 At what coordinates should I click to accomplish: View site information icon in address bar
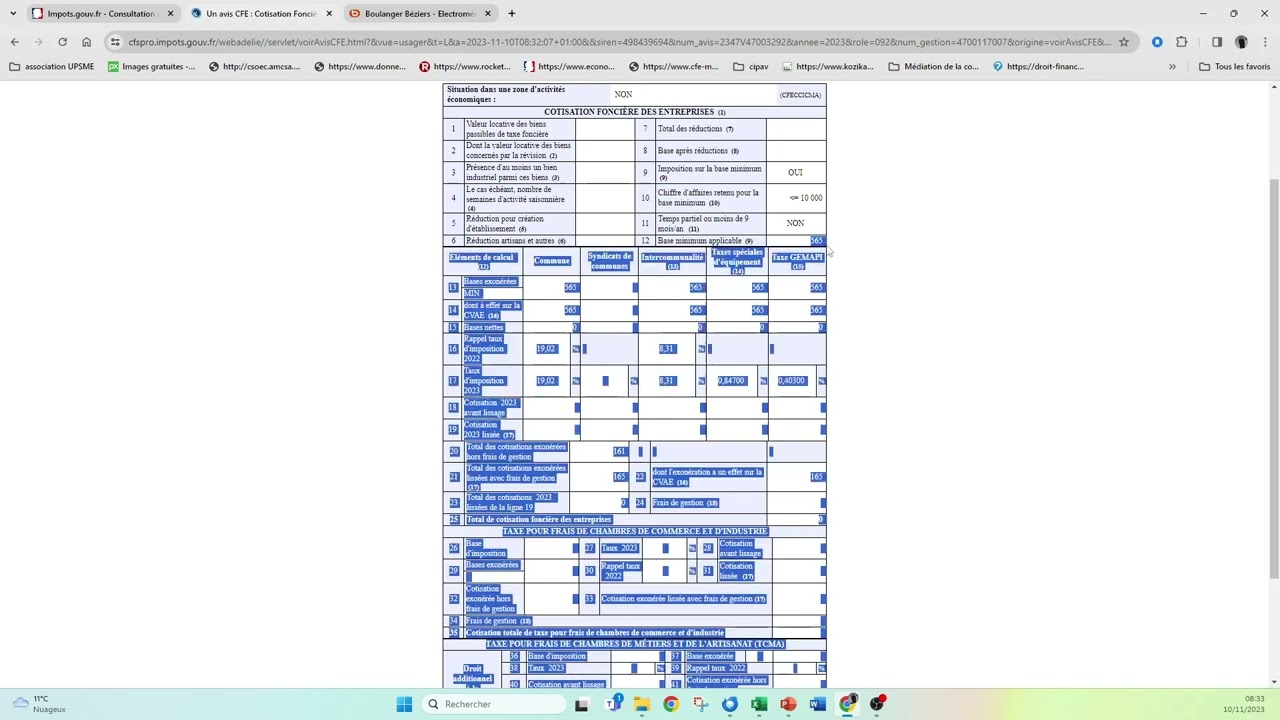(116, 42)
